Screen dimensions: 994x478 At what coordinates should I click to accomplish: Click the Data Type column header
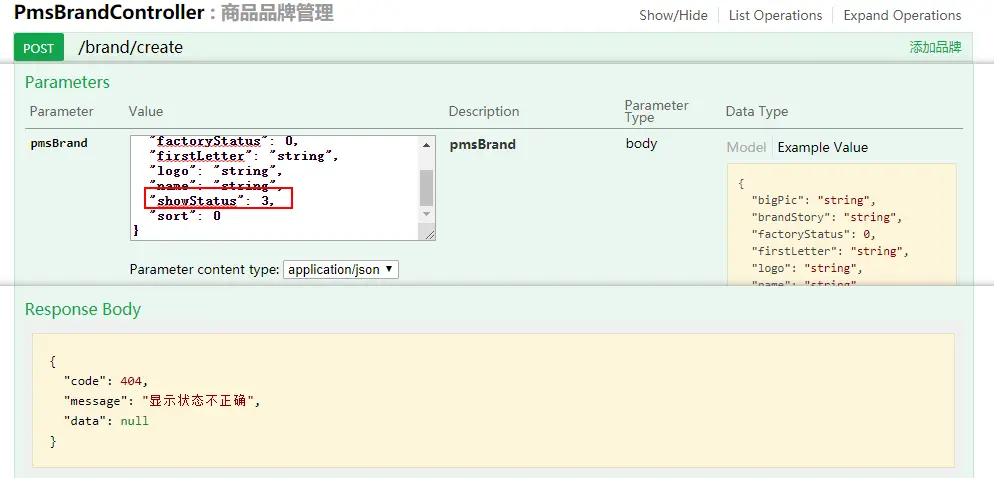(x=757, y=112)
